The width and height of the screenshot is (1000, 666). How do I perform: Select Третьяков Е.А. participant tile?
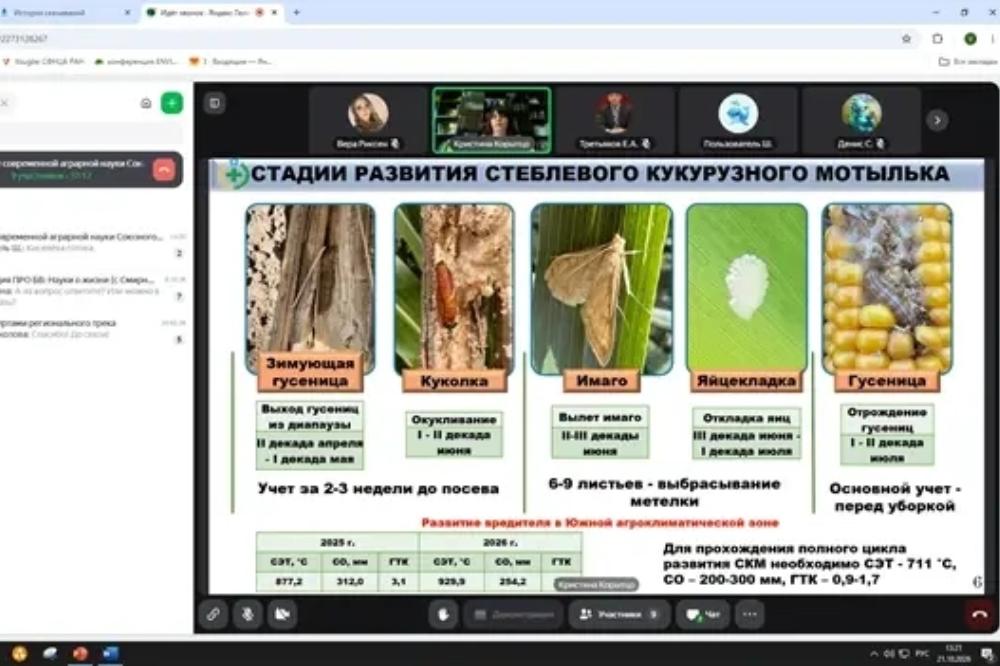(614, 121)
